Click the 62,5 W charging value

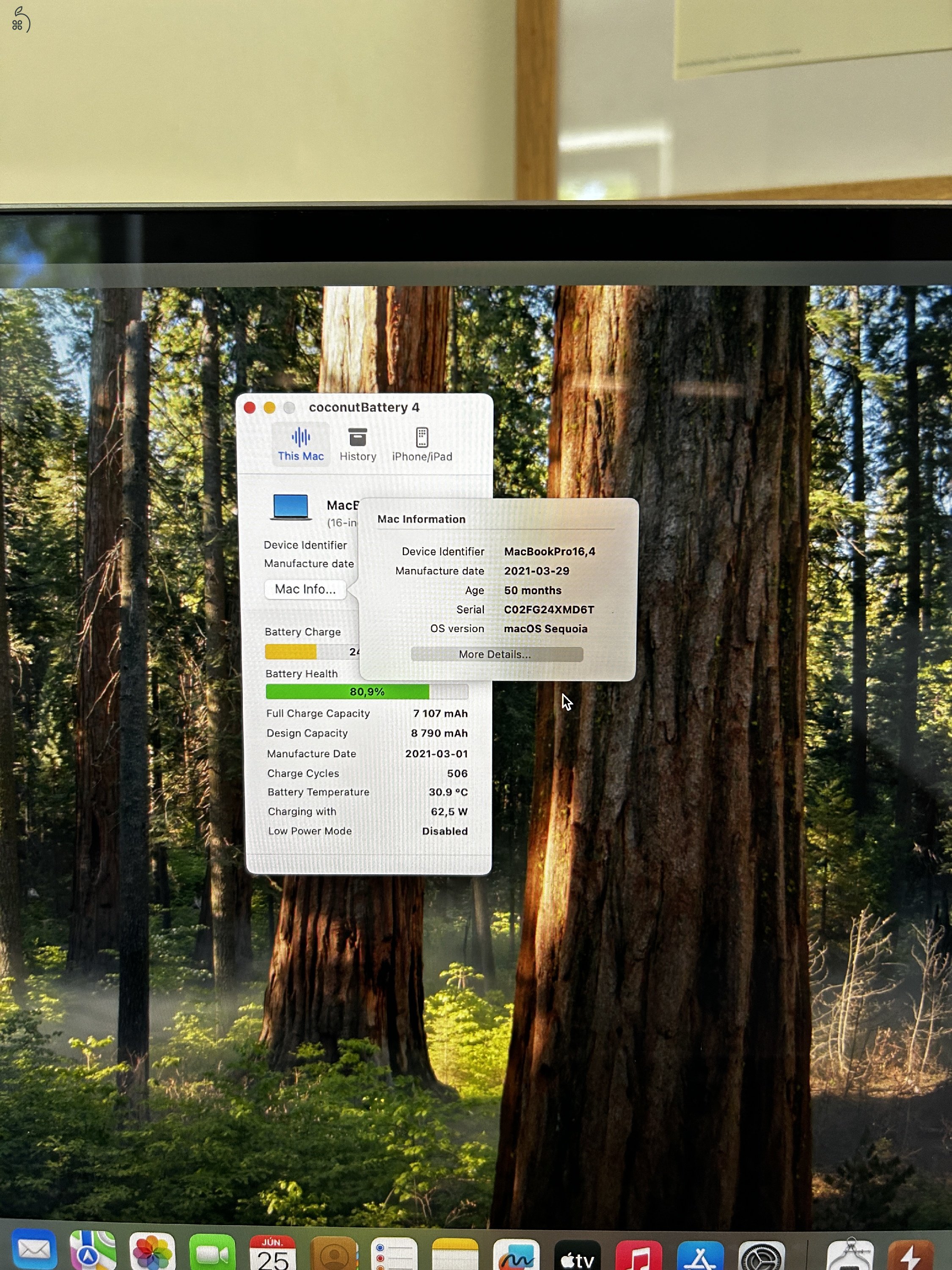point(449,811)
